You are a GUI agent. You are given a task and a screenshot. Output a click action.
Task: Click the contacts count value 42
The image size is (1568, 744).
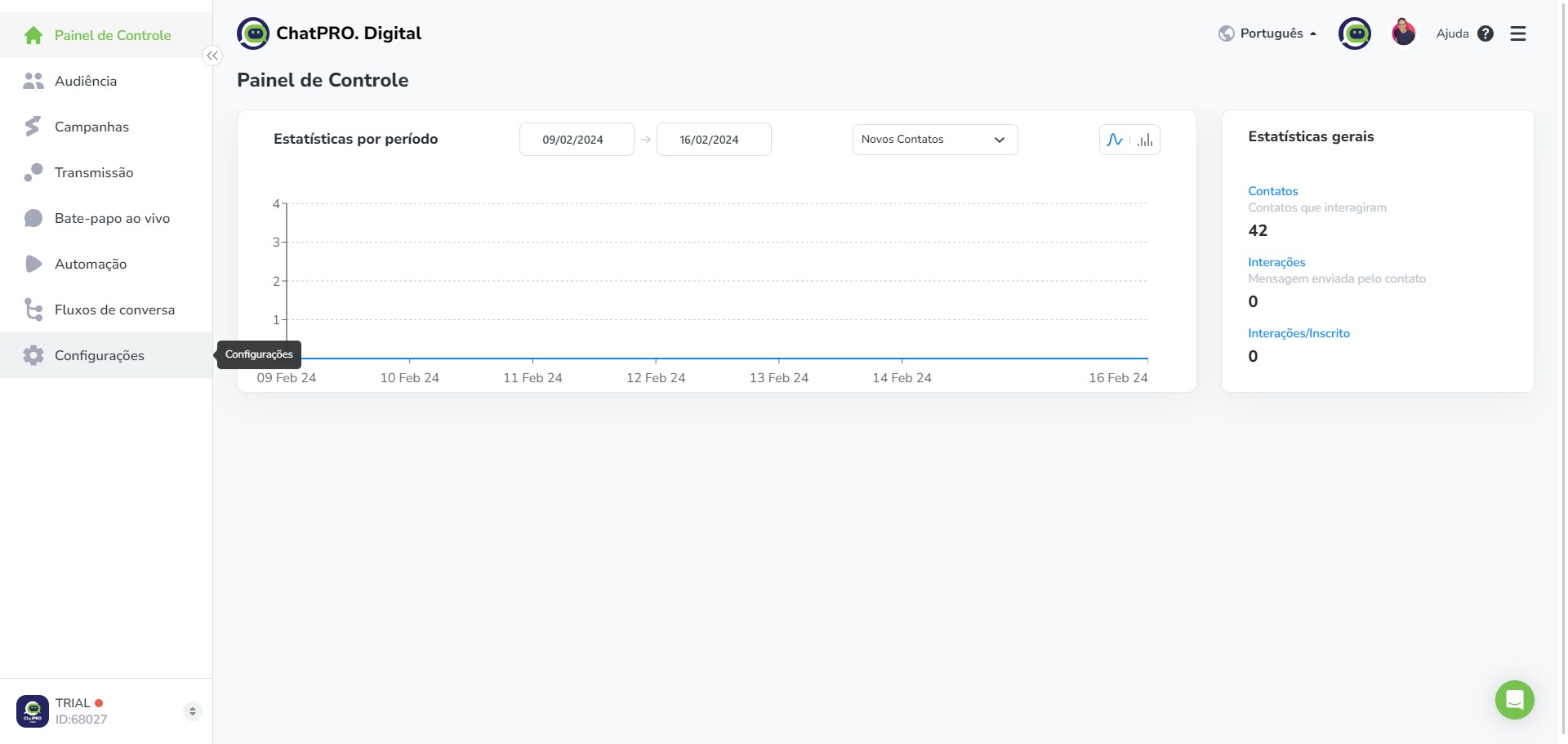click(x=1258, y=230)
